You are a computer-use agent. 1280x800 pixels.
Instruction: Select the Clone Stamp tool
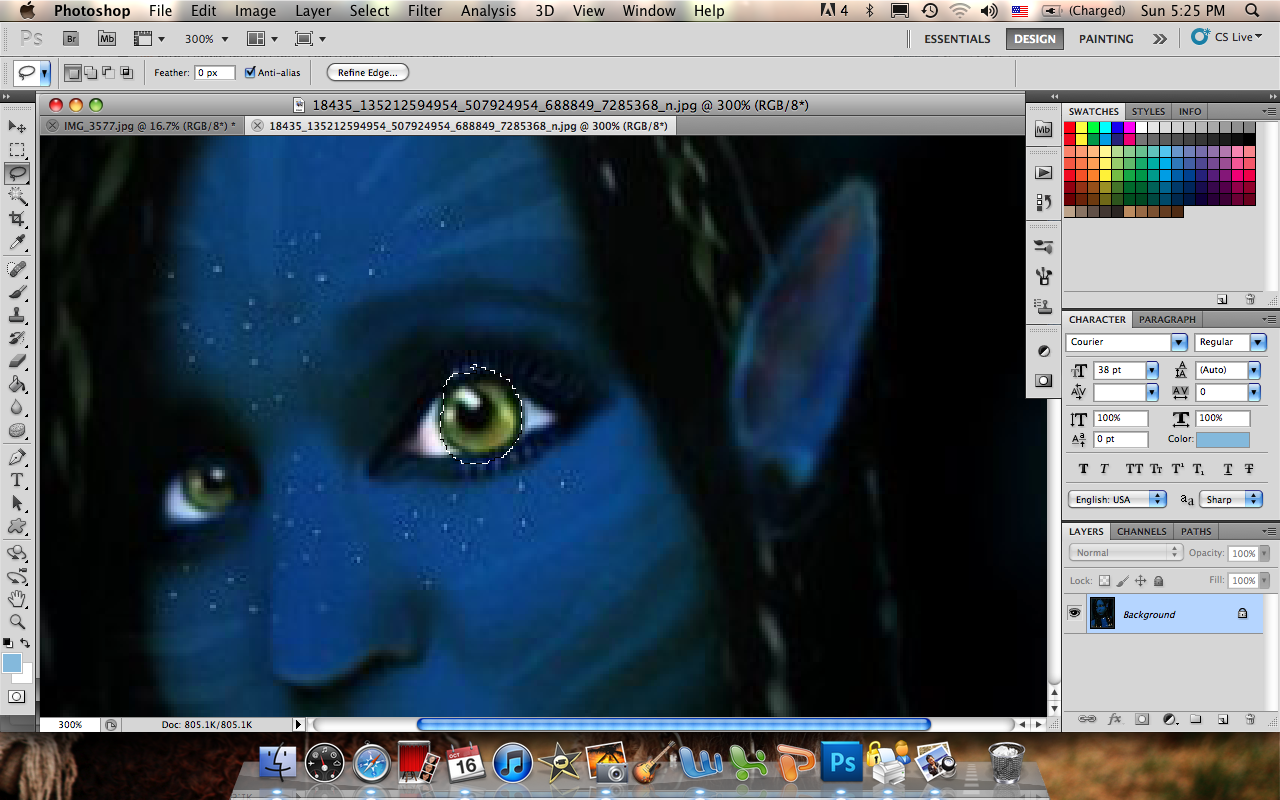(x=17, y=315)
